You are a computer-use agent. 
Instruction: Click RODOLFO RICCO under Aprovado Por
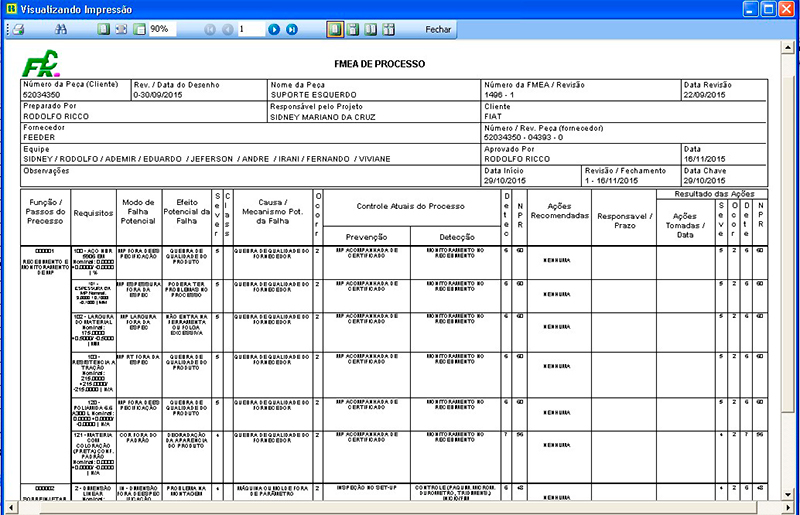517,159
